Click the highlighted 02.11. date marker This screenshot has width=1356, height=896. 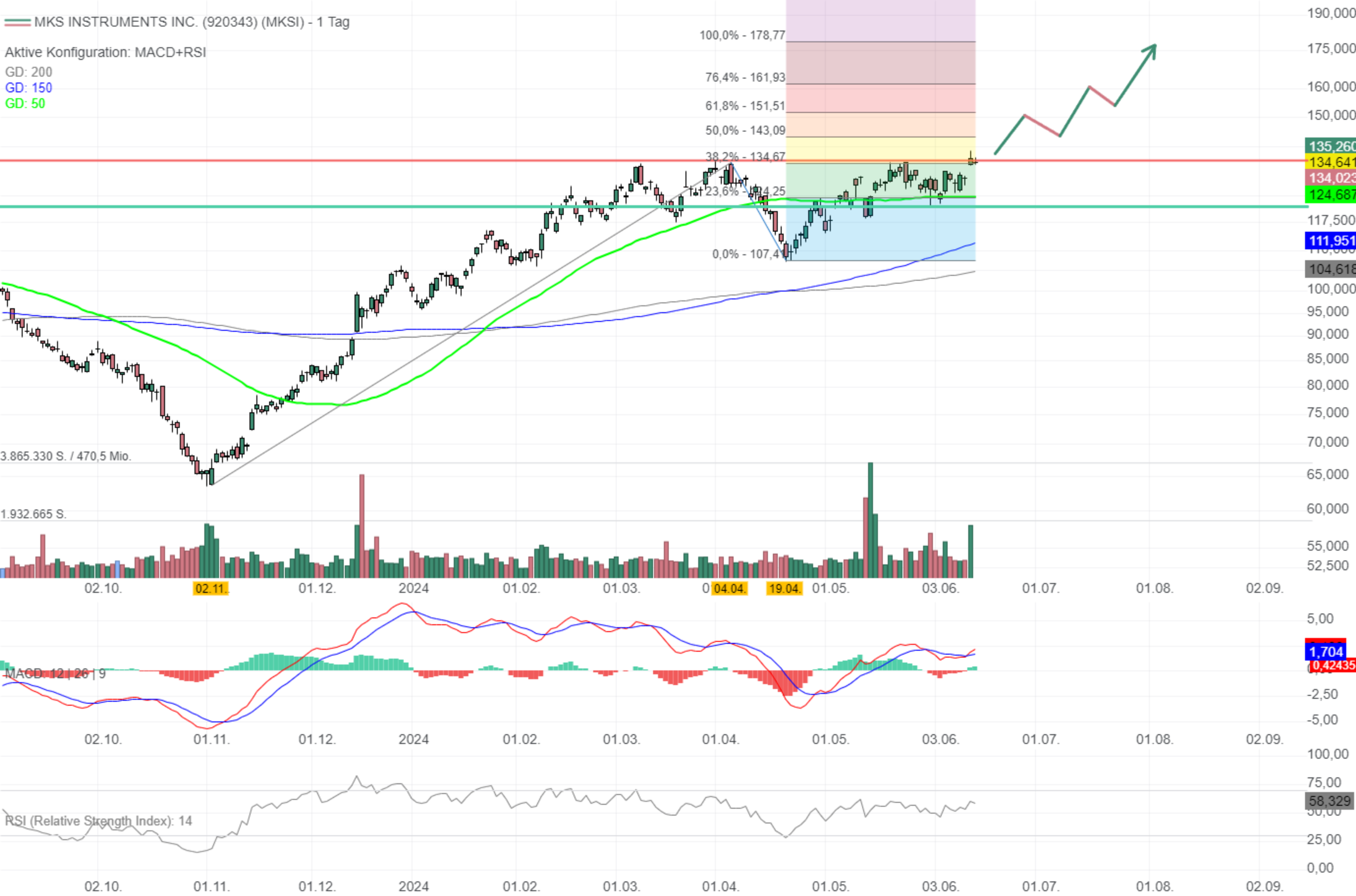(x=211, y=588)
